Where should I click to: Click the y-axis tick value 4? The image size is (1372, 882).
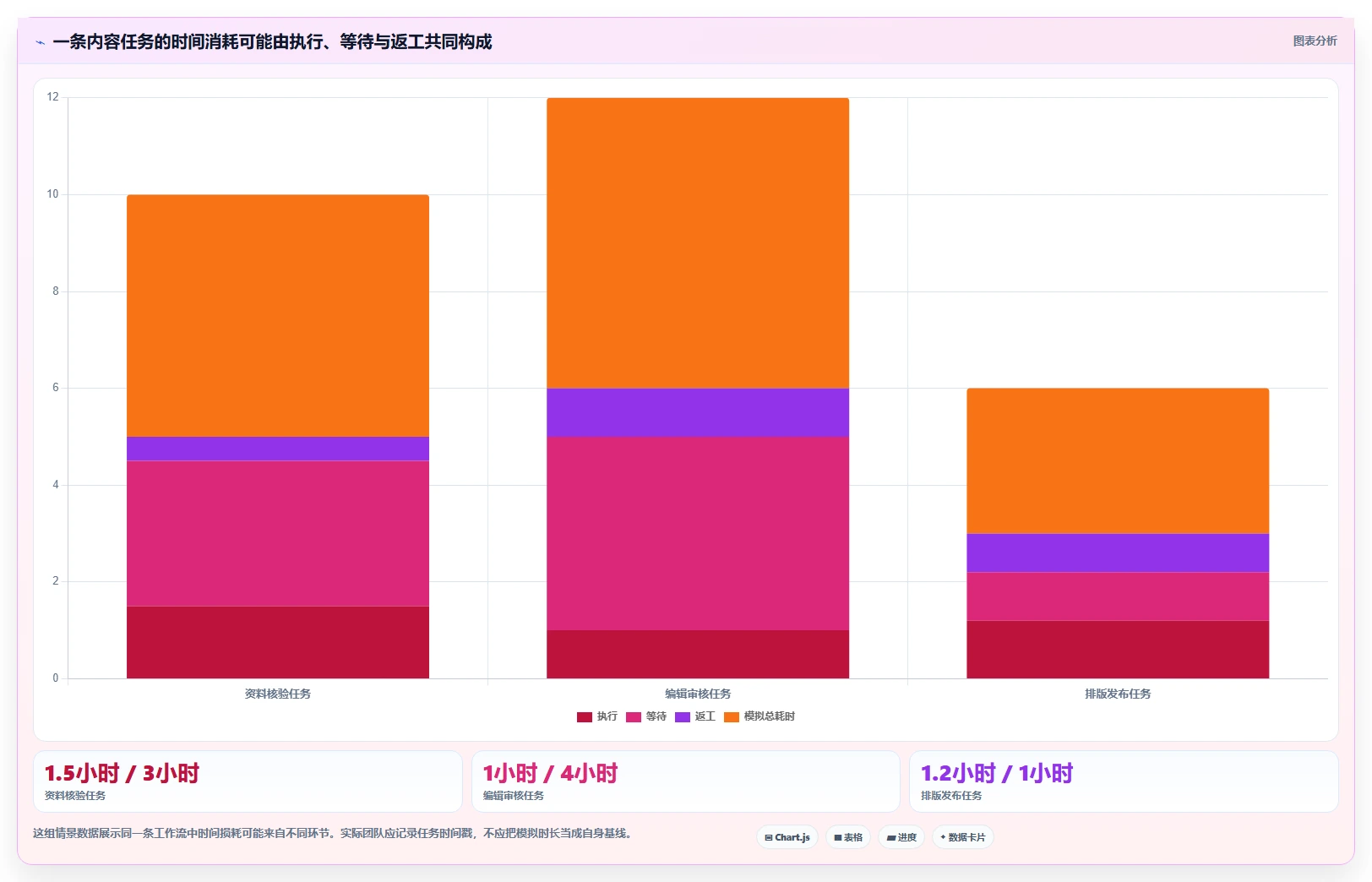56,485
